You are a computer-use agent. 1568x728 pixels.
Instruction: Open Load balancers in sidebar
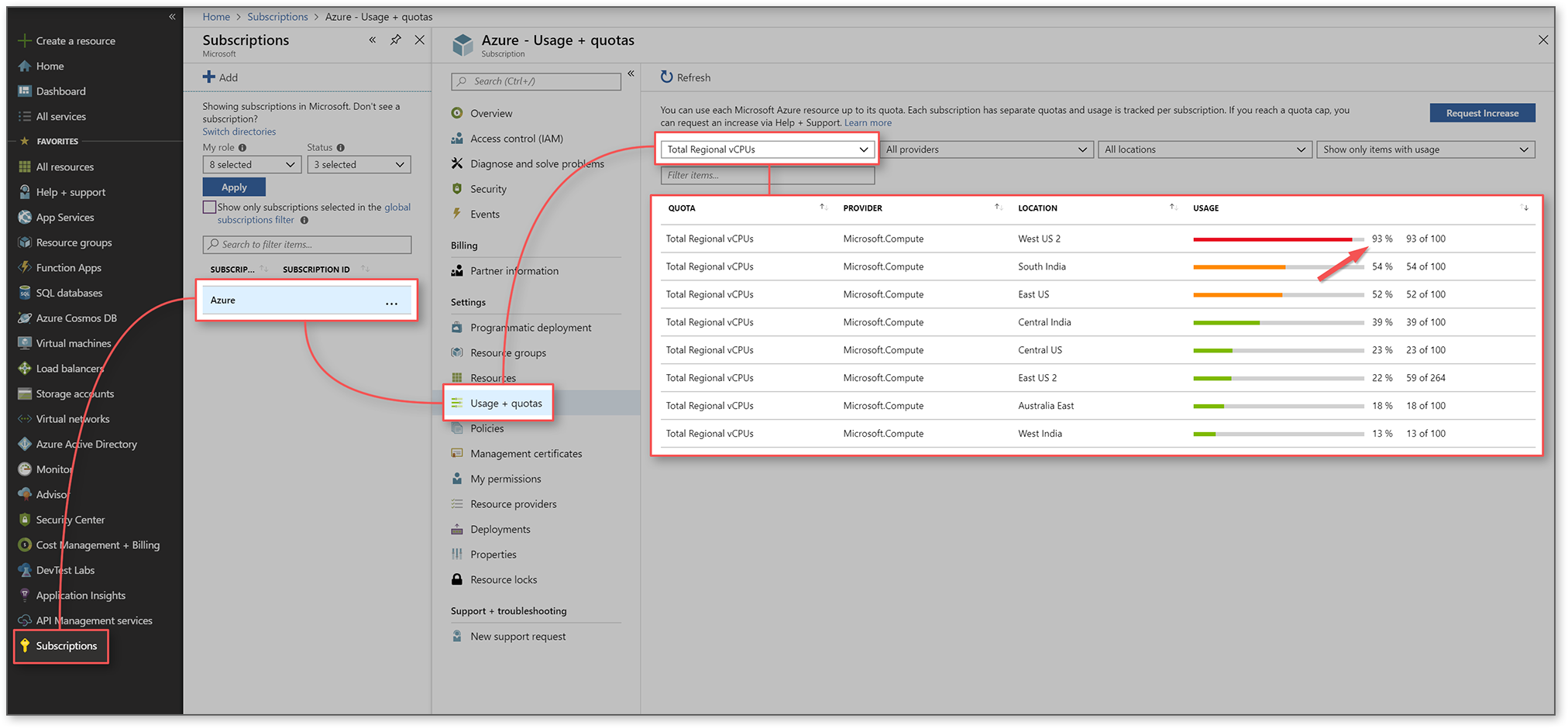point(70,368)
